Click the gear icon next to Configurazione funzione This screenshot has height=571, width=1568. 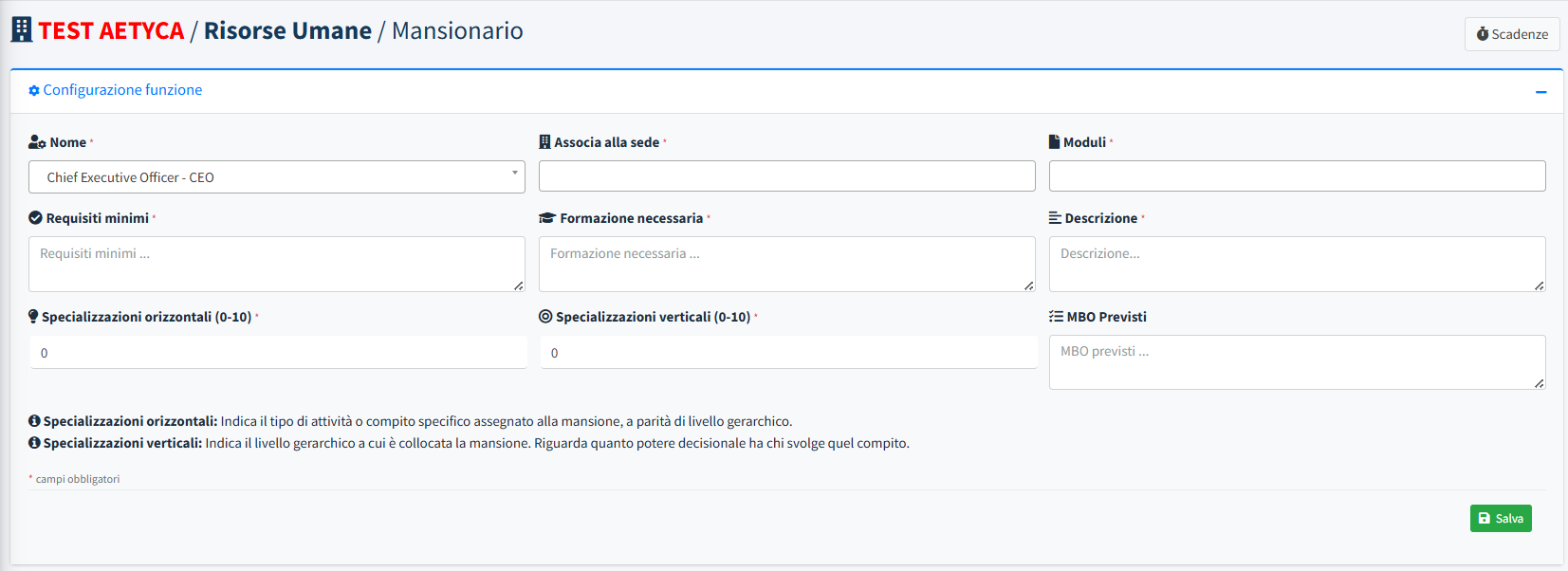(34, 91)
